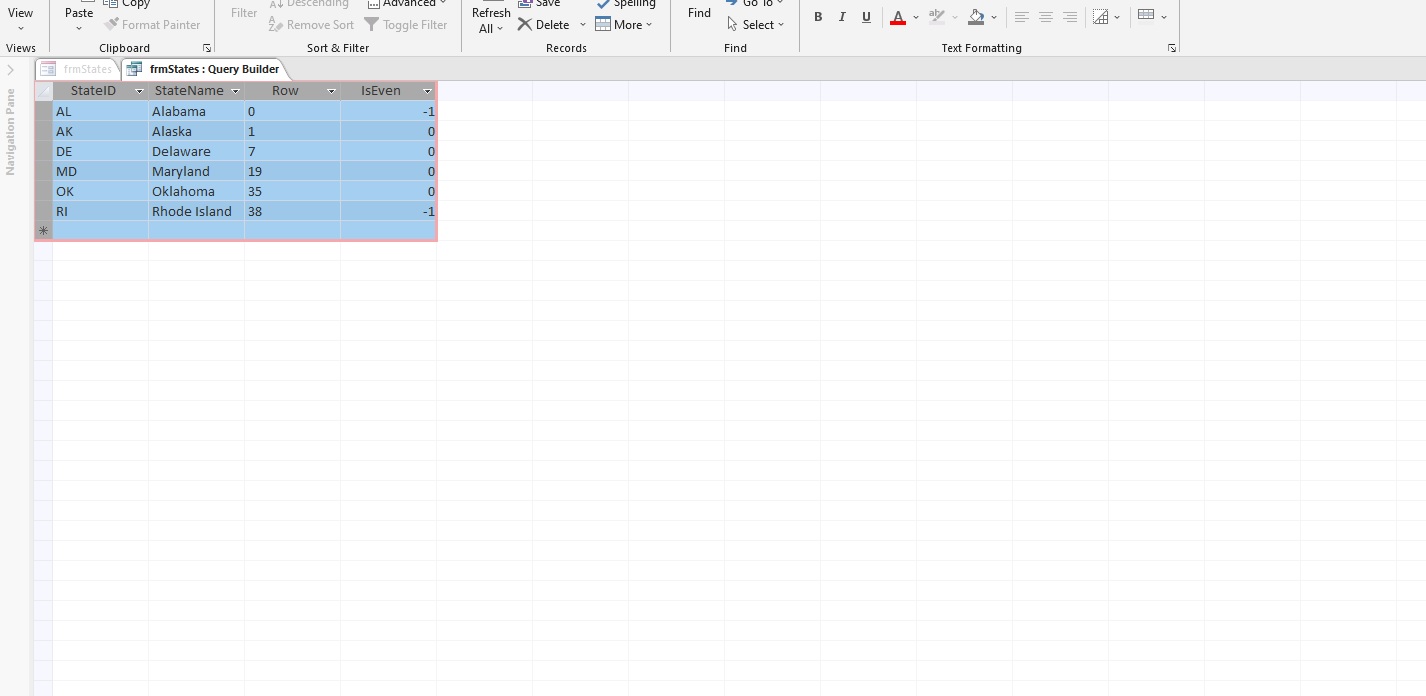The image size is (1426, 696).
Task: Click the select-all datasheet corner
Action: pyautogui.click(x=43, y=91)
